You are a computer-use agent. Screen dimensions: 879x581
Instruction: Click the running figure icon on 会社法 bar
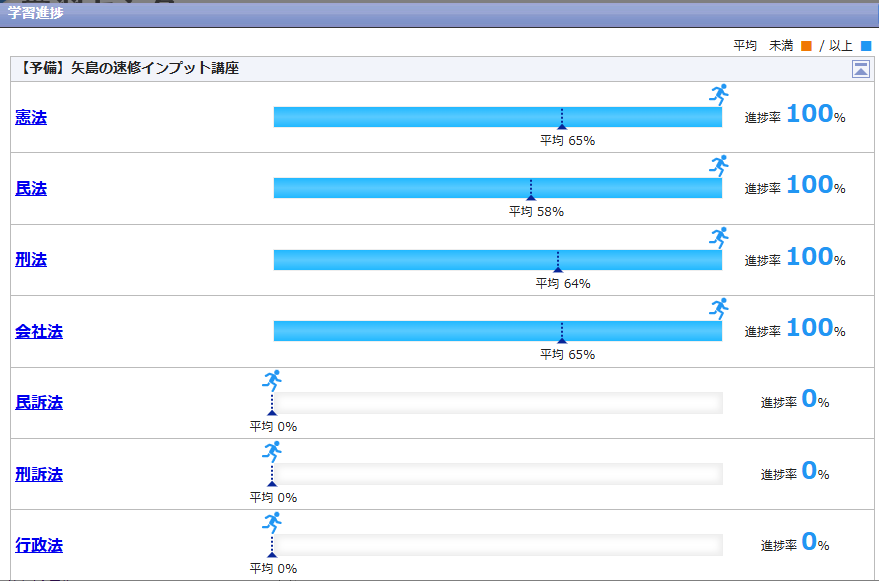click(x=719, y=309)
